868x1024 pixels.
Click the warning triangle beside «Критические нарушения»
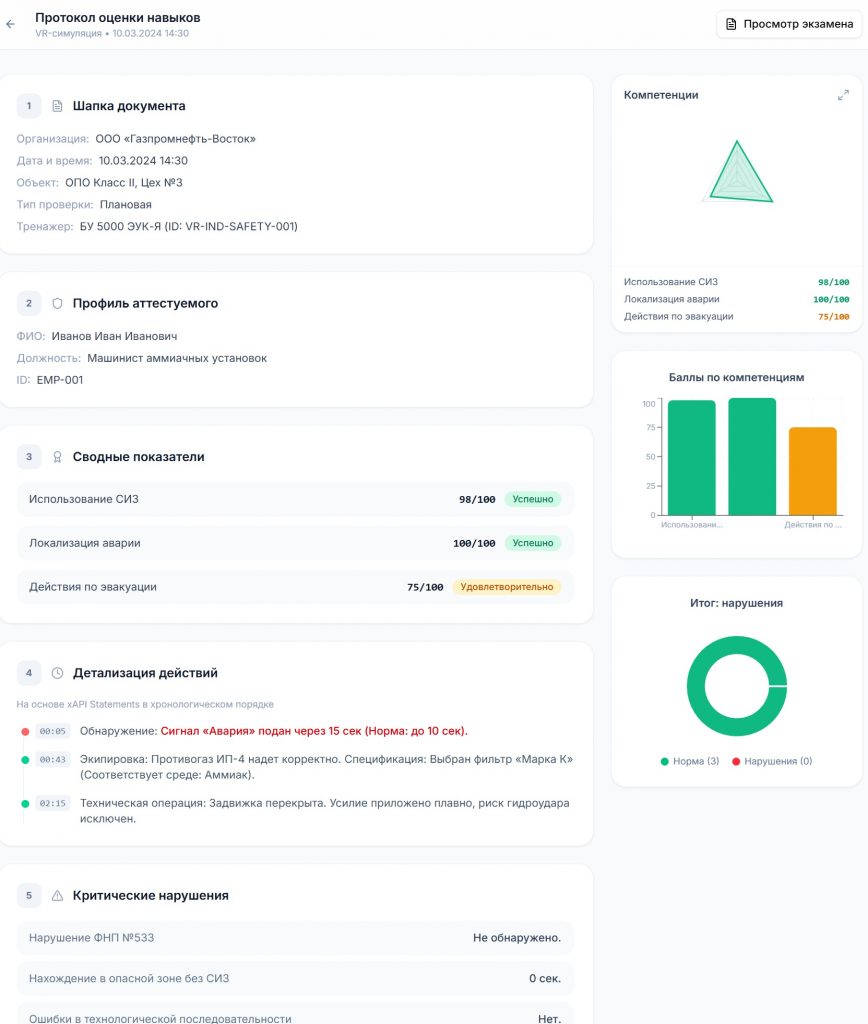(57, 896)
